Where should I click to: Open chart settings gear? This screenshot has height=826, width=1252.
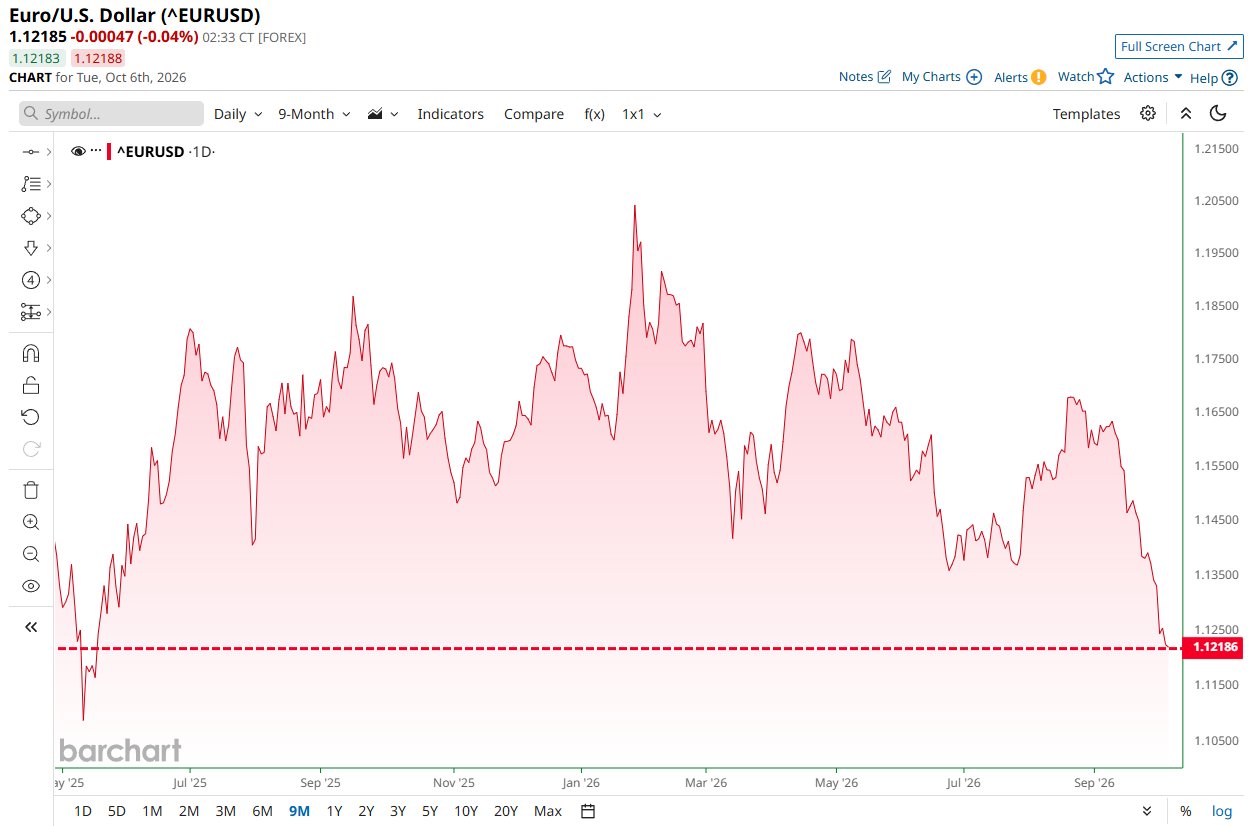[x=1148, y=113]
